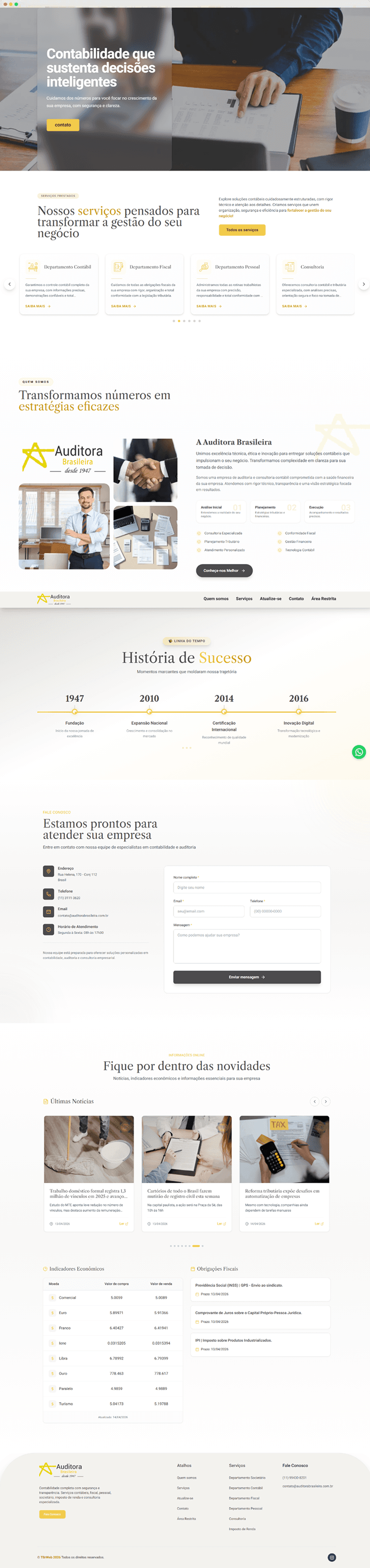Click the Auditora logo in navigation bar
Screen dimensions: 370x1568
(x=54, y=599)
